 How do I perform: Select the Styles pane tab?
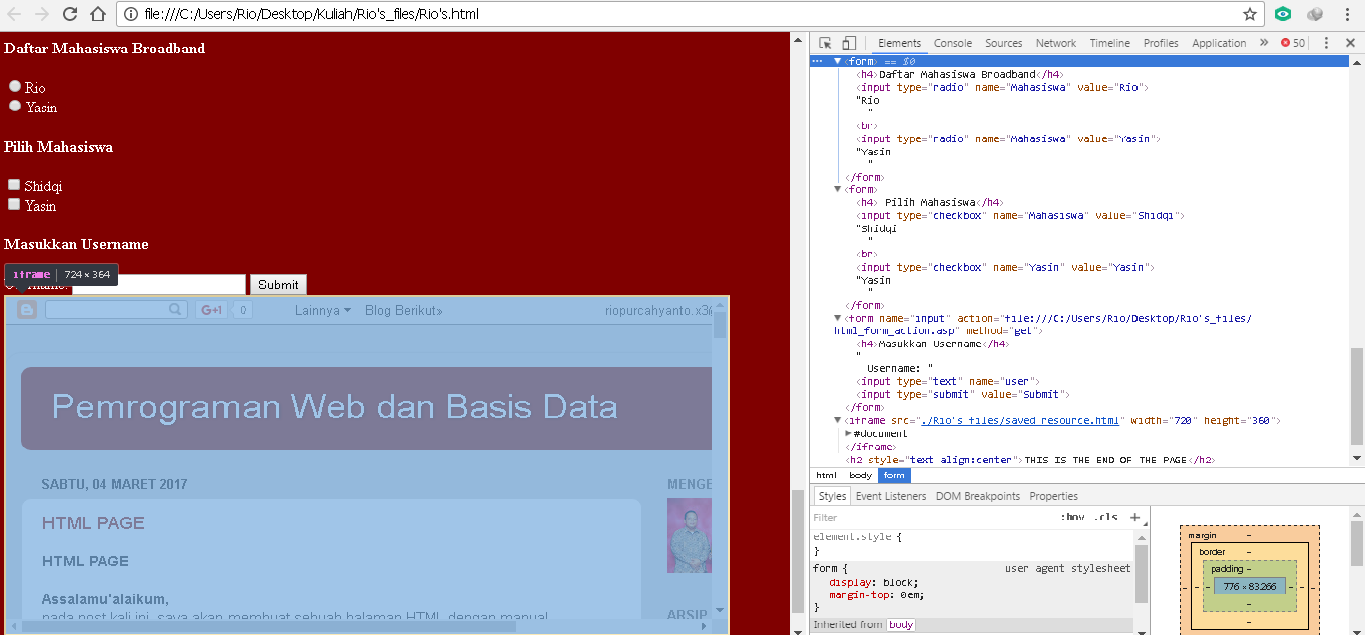tap(832, 496)
